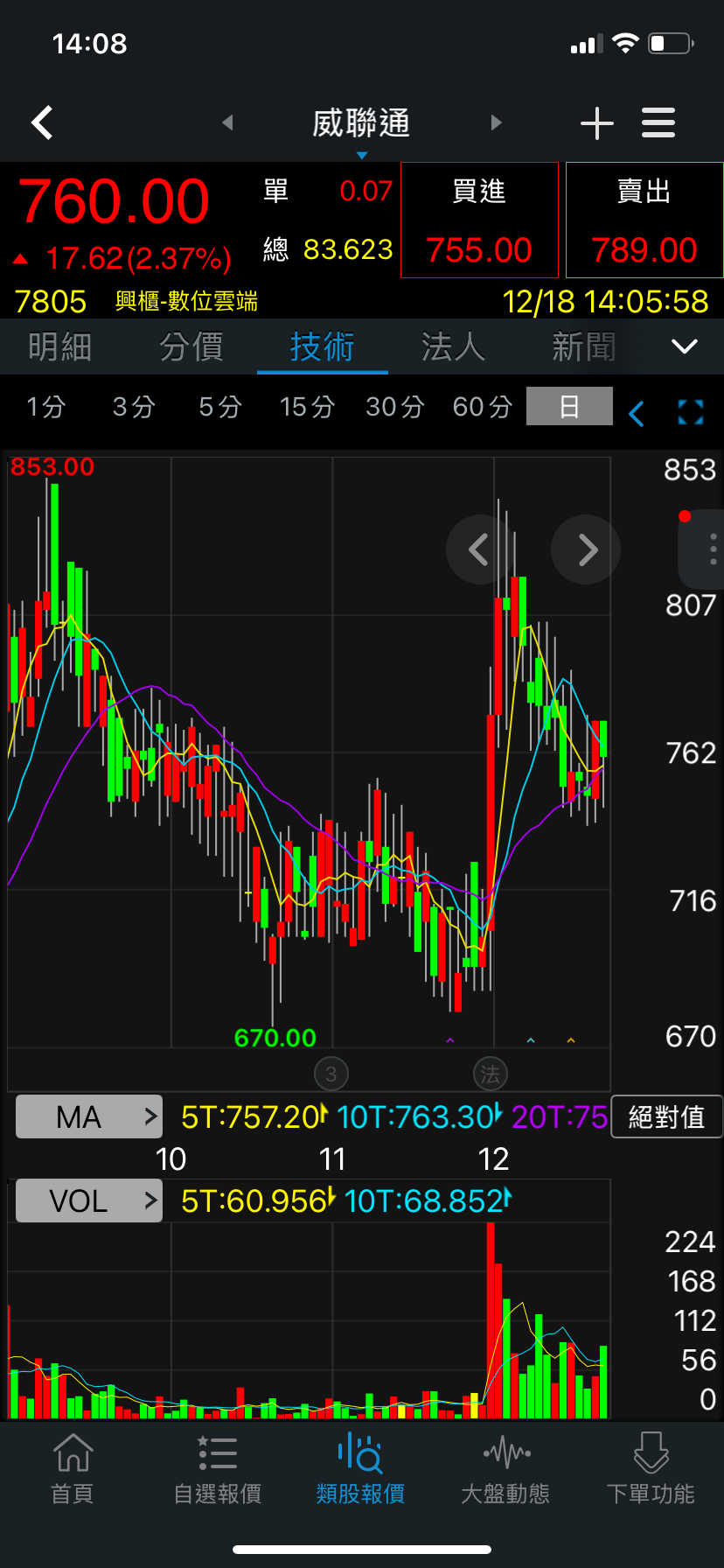
Task: Tap the price change 17.62(2.37%)
Action: 138,259
